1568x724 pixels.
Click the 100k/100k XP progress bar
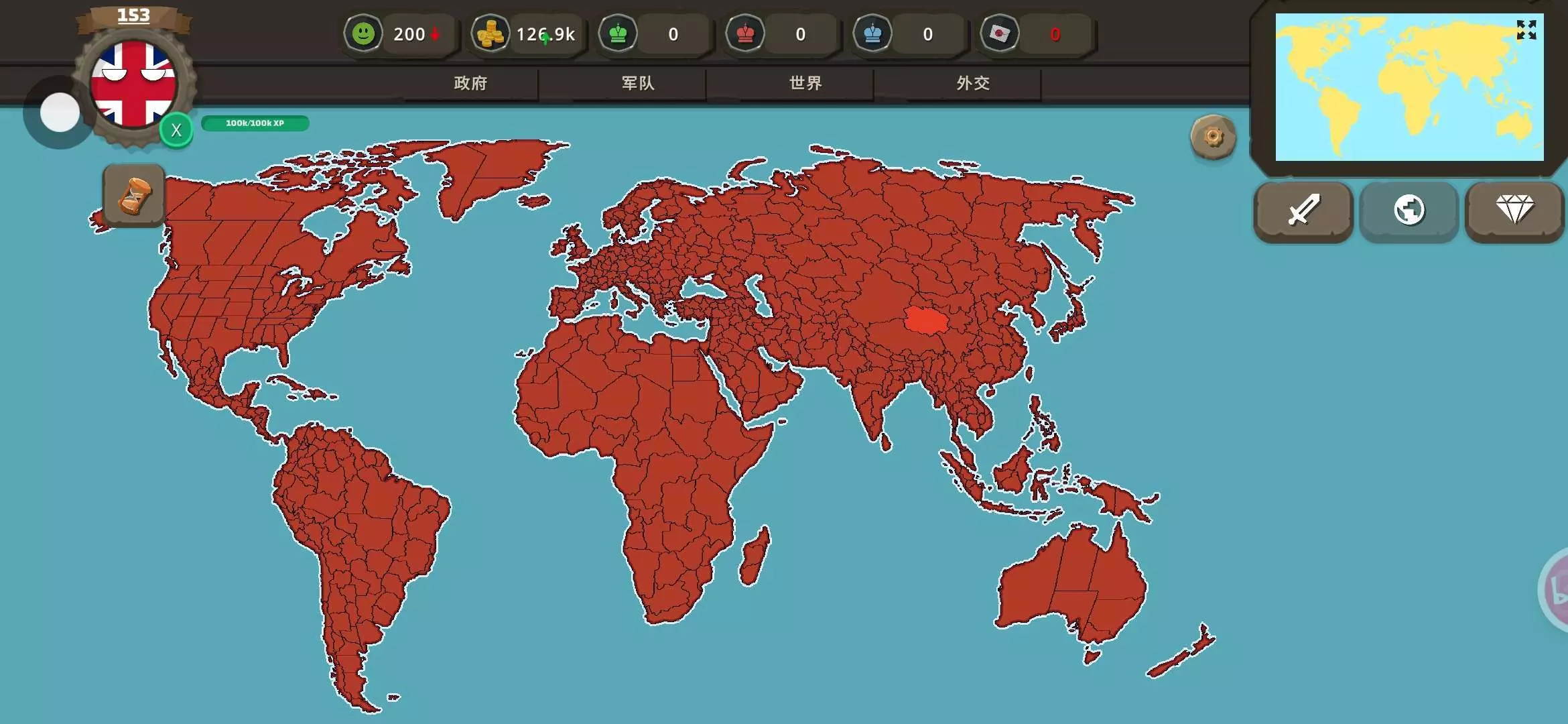[255, 123]
